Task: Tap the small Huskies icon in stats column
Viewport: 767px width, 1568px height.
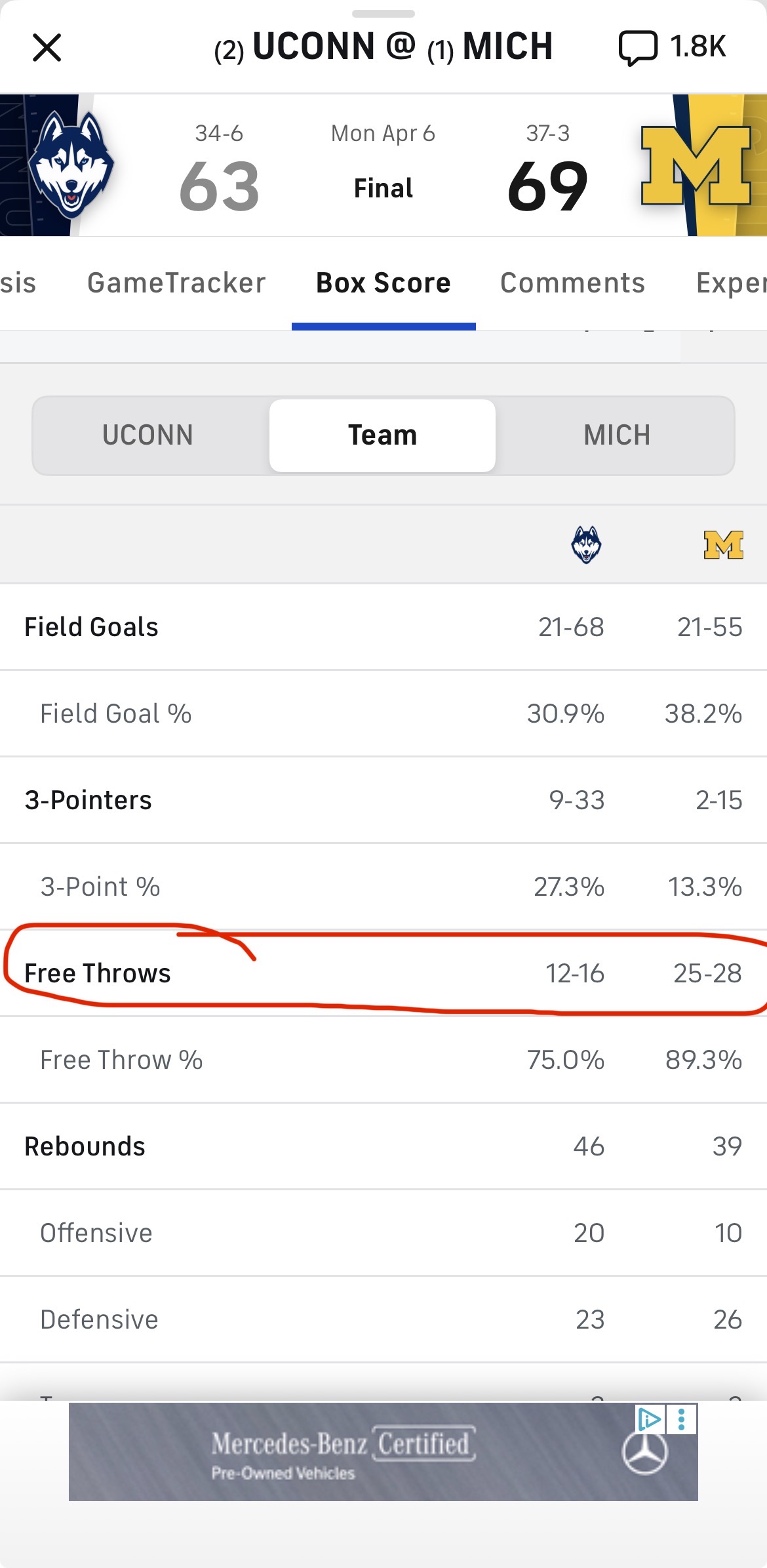Action: pyautogui.click(x=586, y=544)
